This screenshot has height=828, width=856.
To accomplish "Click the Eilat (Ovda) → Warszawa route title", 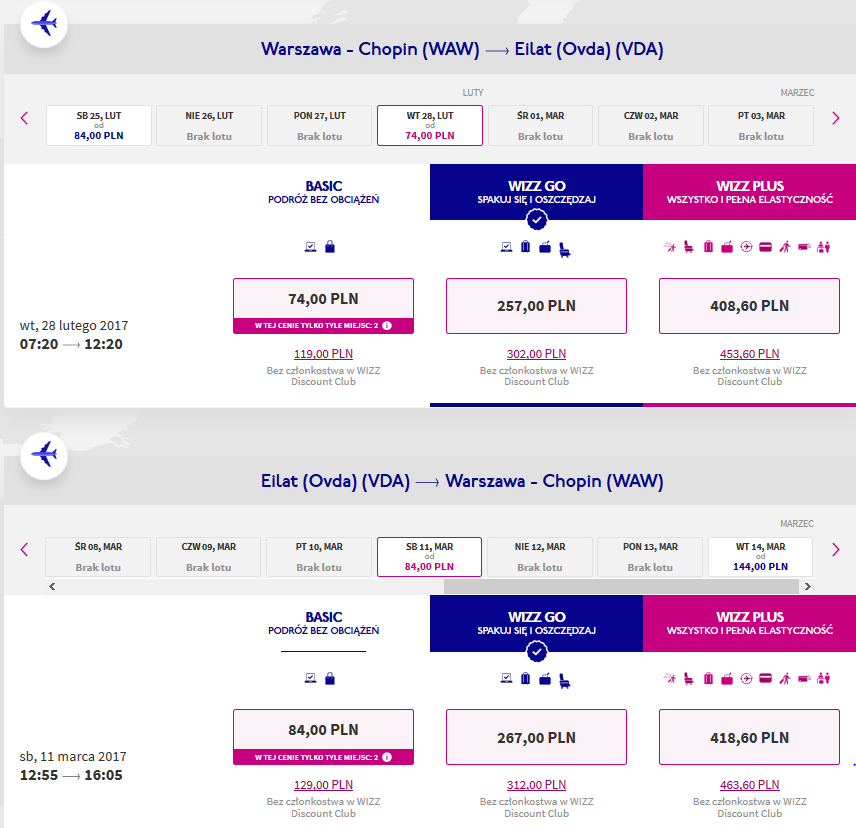I will [462, 481].
